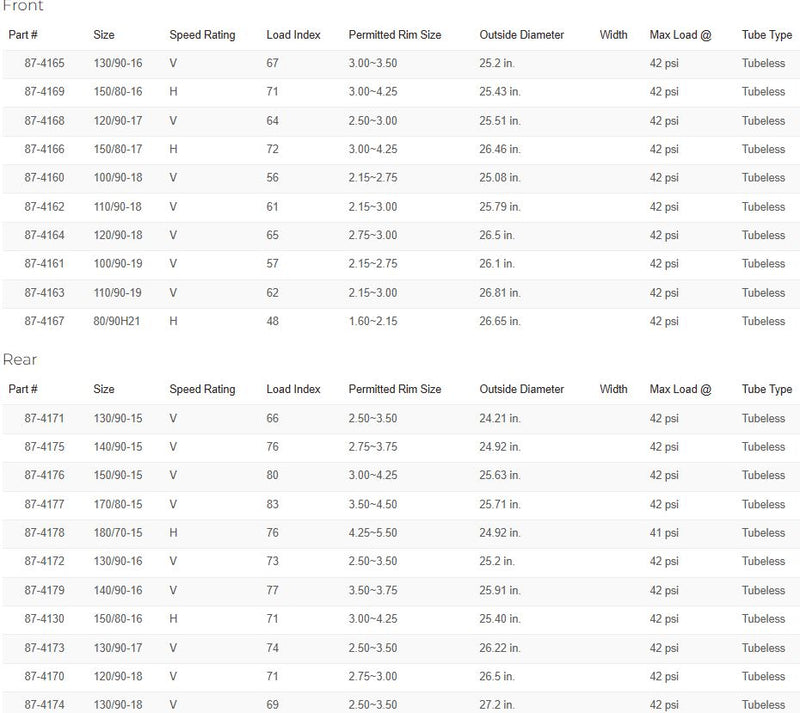Click the 26.81 in. outside diameter cell
This screenshot has height=713, width=800.
coord(500,293)
